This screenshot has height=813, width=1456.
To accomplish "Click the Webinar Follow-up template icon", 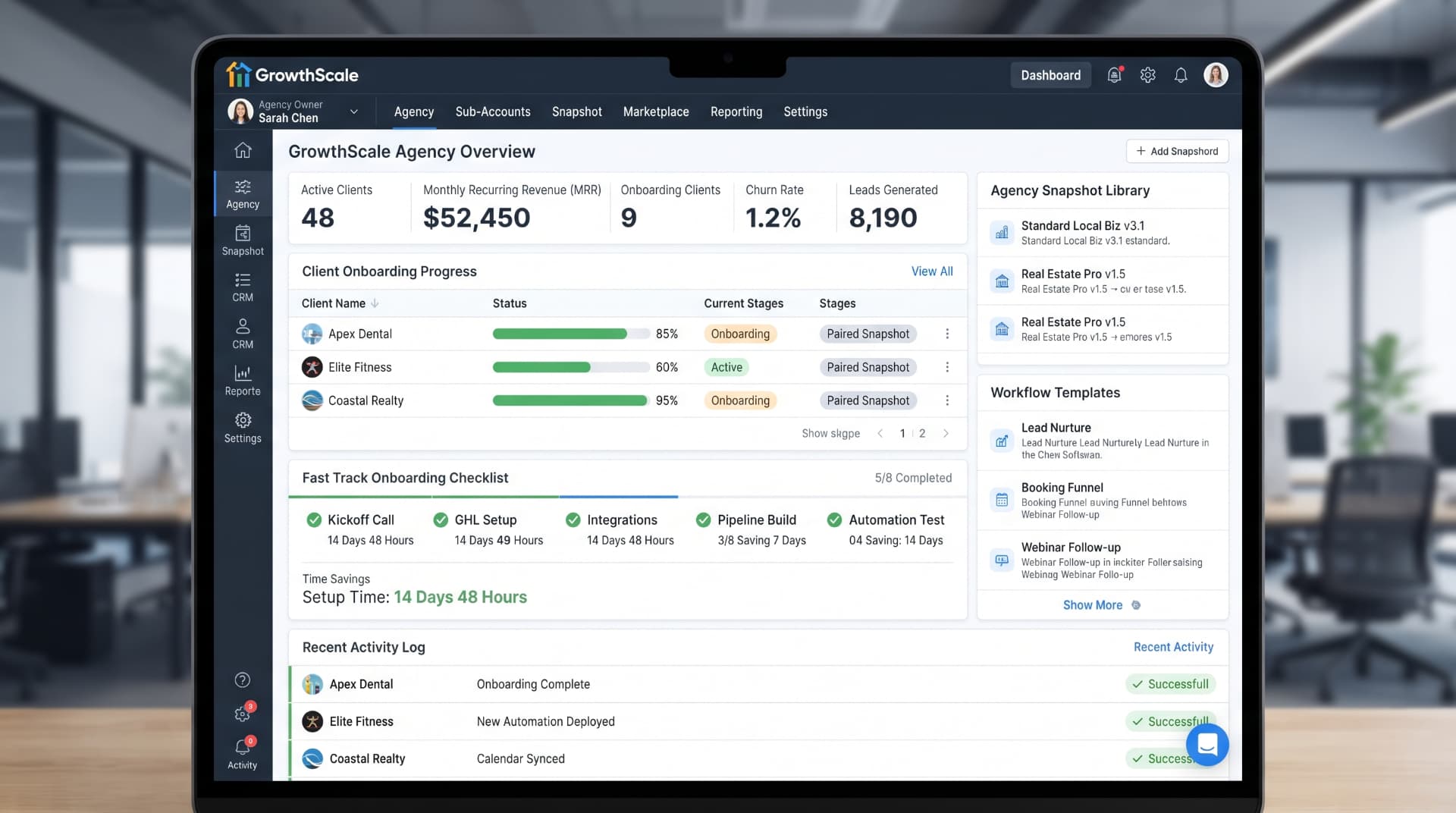I will [x=1002, y=560].
